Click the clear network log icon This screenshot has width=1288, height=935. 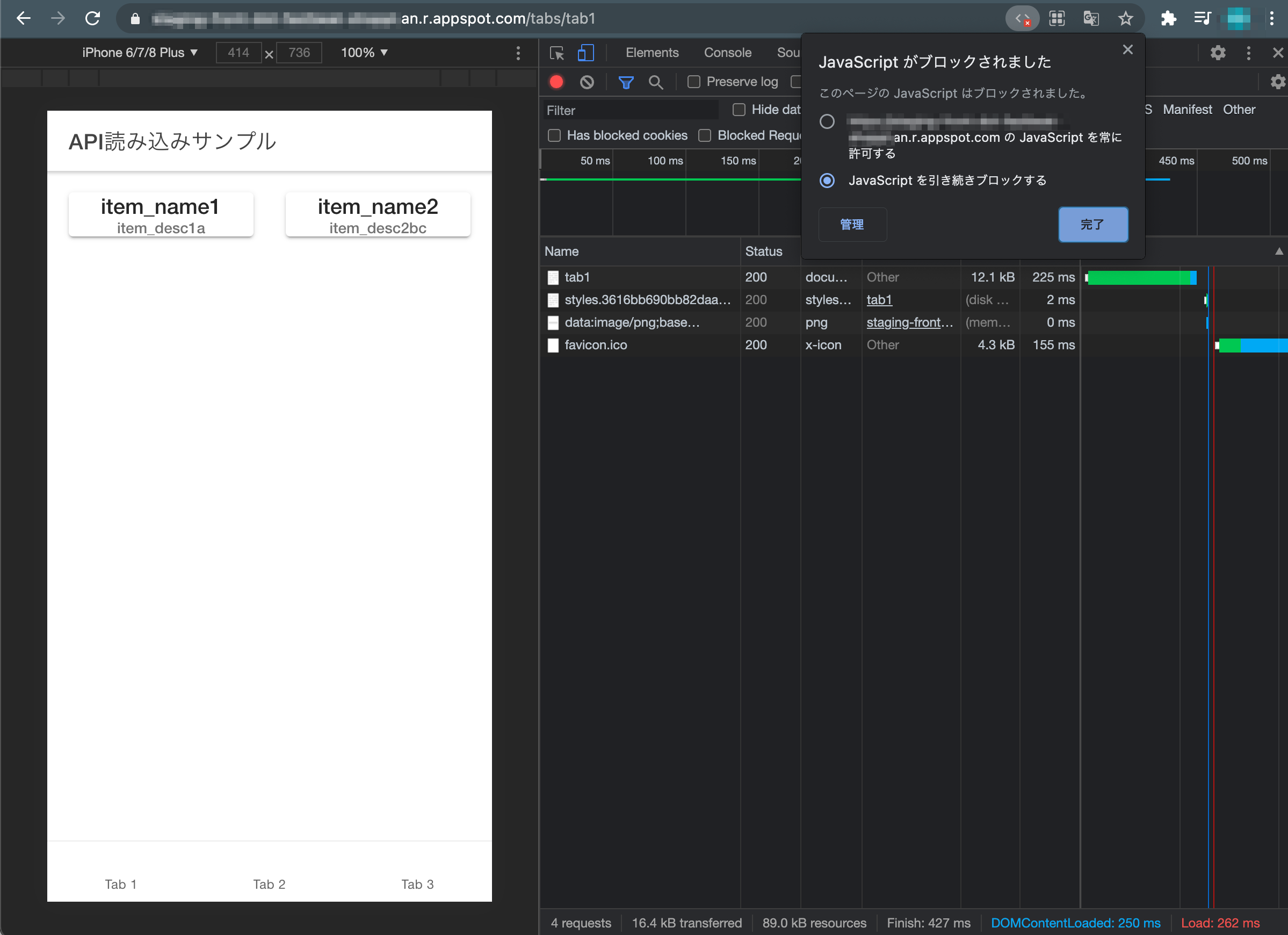coord(587,82)
